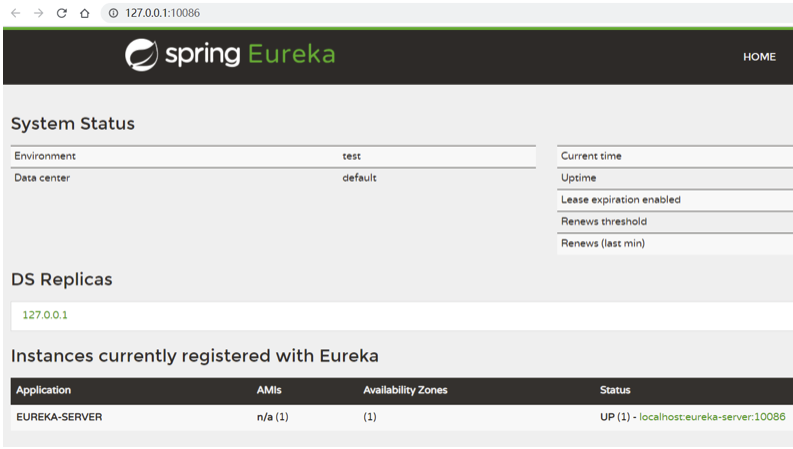Click the browser forward arrow
The height and width of the screenshot is (449, 793).
pyautogui.click(x=38, y=13)
